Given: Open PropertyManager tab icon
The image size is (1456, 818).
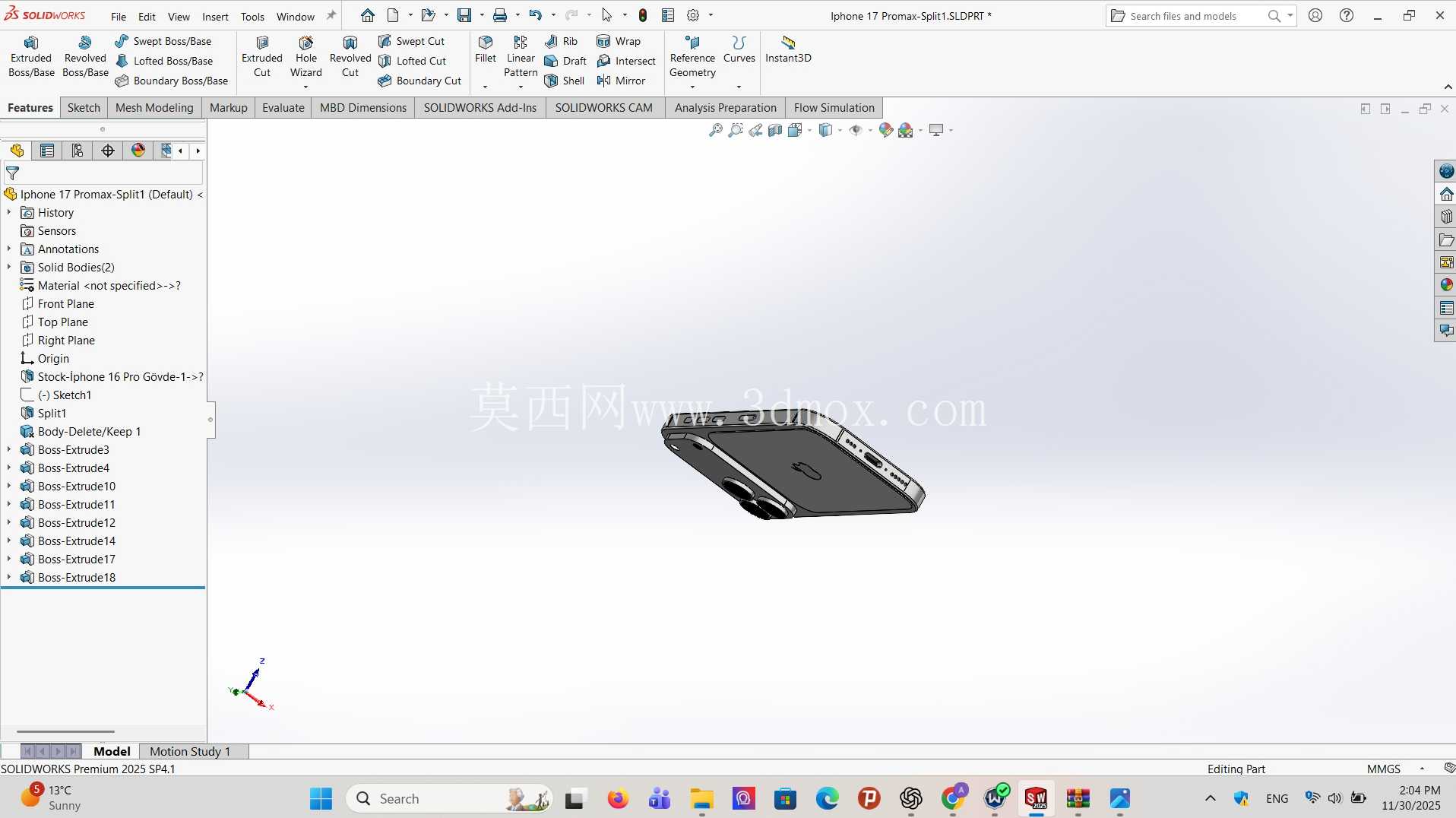Looking at the screenshot, I should pyautogui.click(x=47, y=151).
